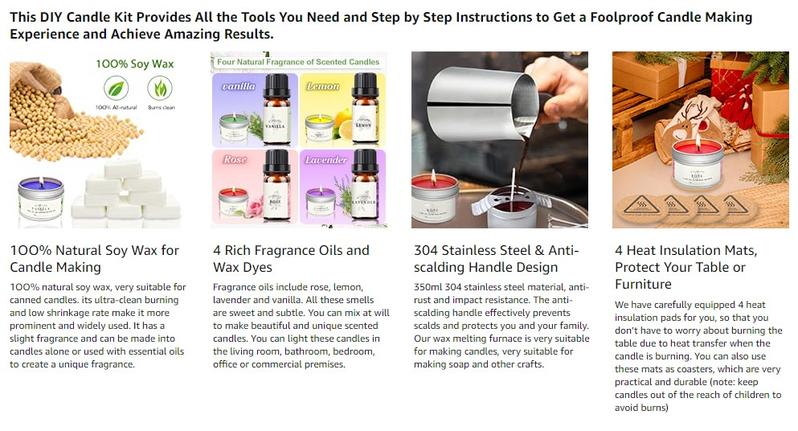798x431 pixels.
Task: Click the red candle beside the reindeer bag
Action: (697, 163)
